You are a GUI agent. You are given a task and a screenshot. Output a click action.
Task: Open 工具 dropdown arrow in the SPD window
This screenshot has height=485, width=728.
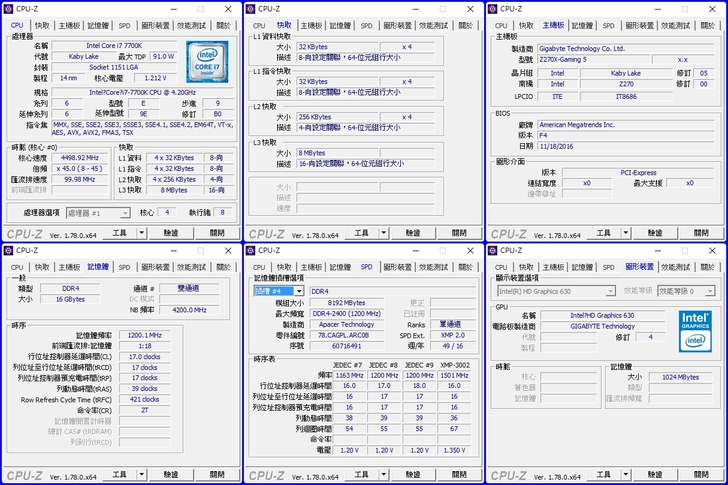pyautogui.click(x=384, y=474)
